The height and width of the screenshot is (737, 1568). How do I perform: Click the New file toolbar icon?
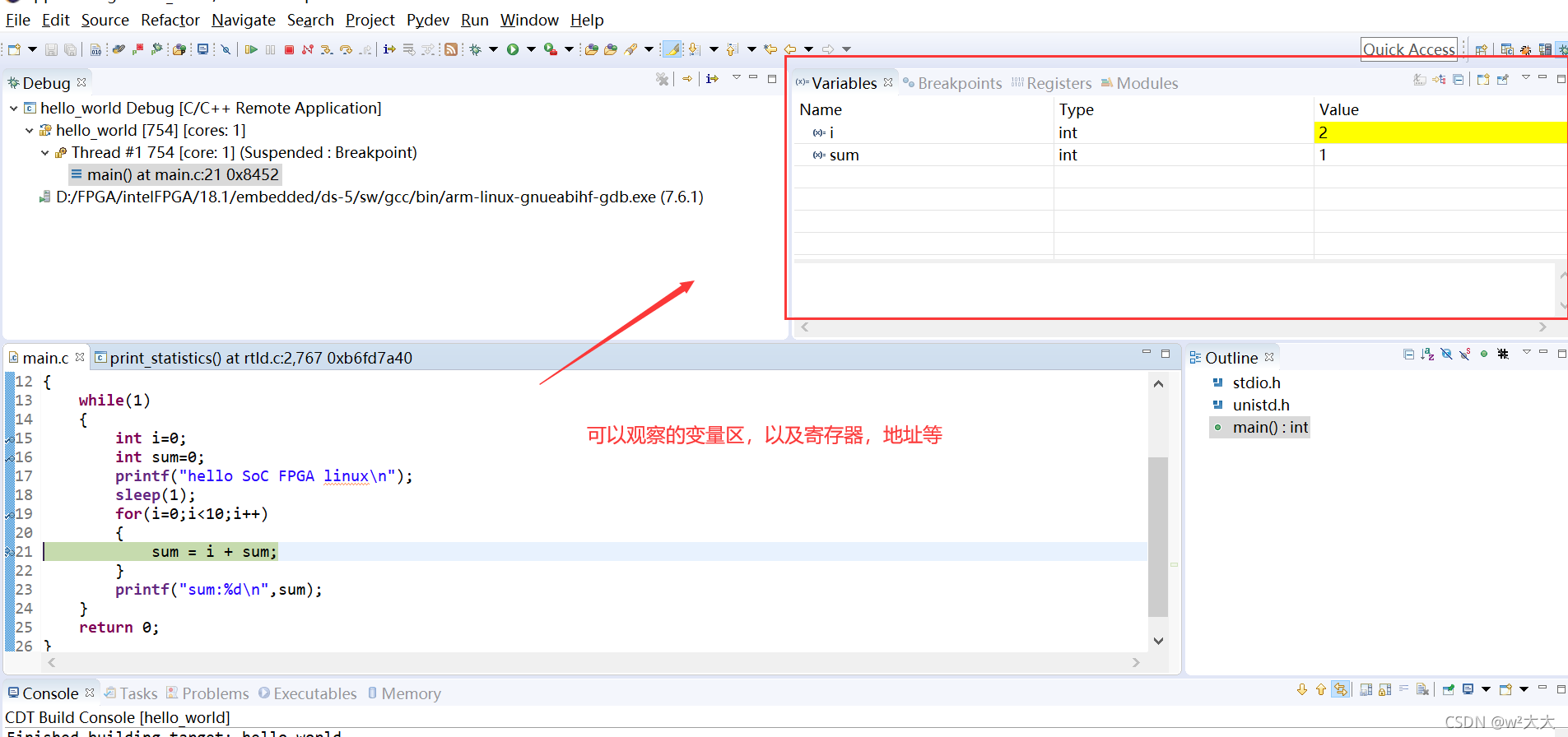pos(14,49)
